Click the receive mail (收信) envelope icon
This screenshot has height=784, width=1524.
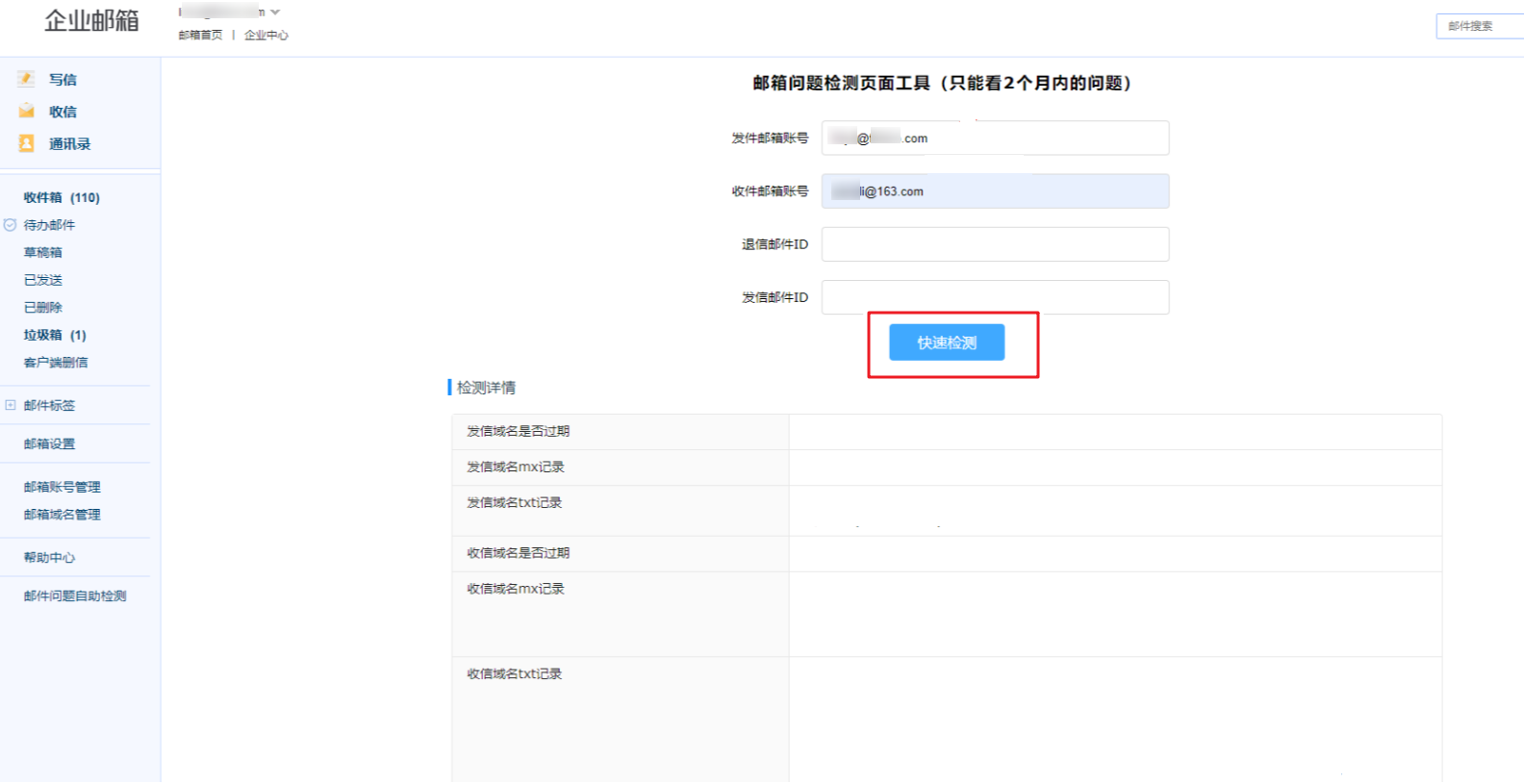click(x=26, y=112)
